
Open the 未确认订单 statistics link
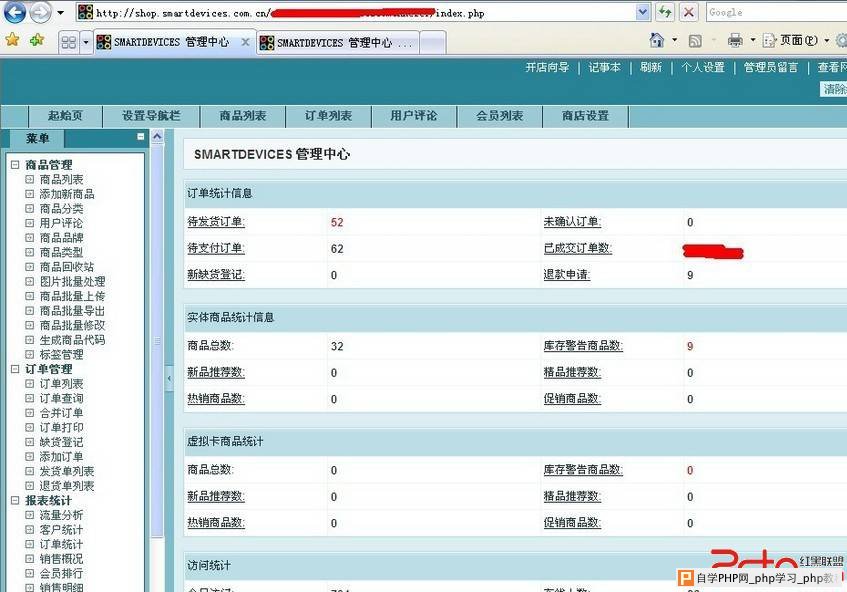[572, 221]
